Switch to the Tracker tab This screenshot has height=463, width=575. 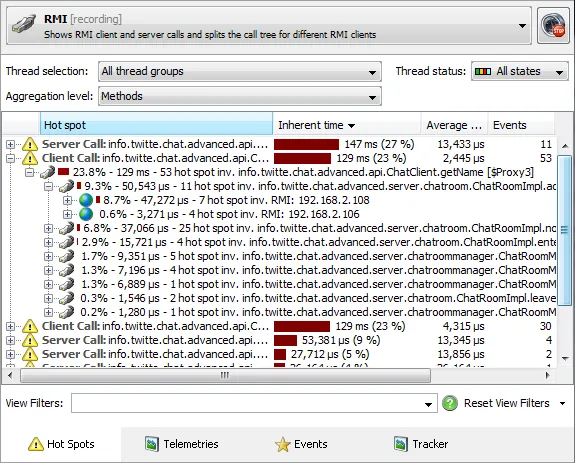(421, 444)
